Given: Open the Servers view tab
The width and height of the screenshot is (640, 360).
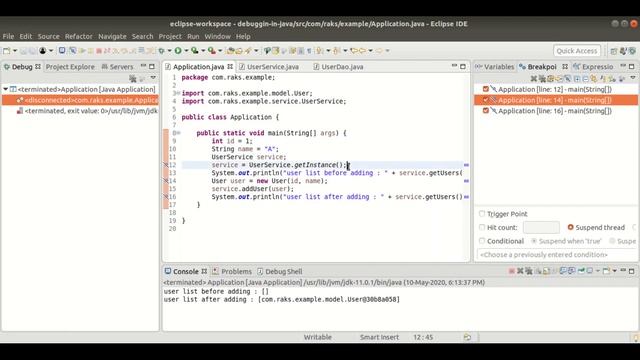Looking at the screenshot, I should pos(118,67).
